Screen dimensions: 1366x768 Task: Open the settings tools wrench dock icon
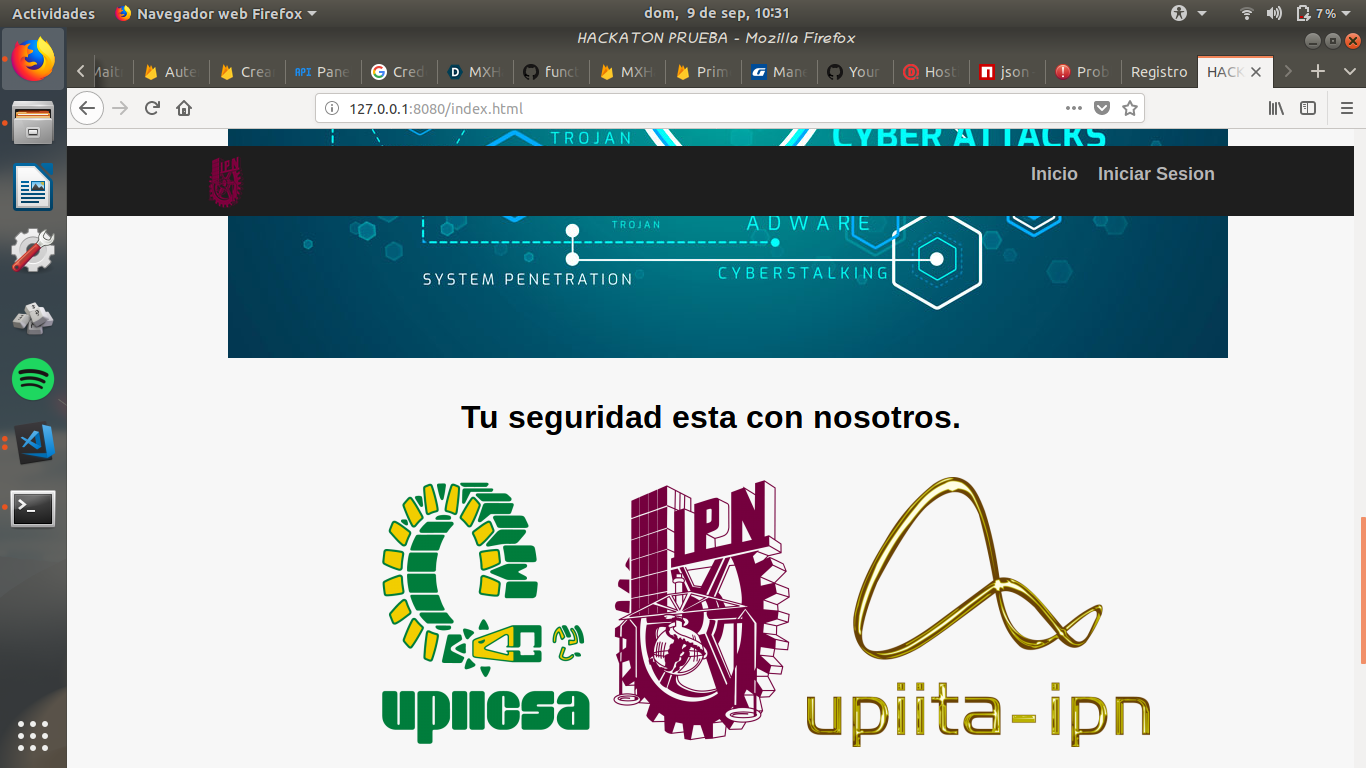(33, 251)
